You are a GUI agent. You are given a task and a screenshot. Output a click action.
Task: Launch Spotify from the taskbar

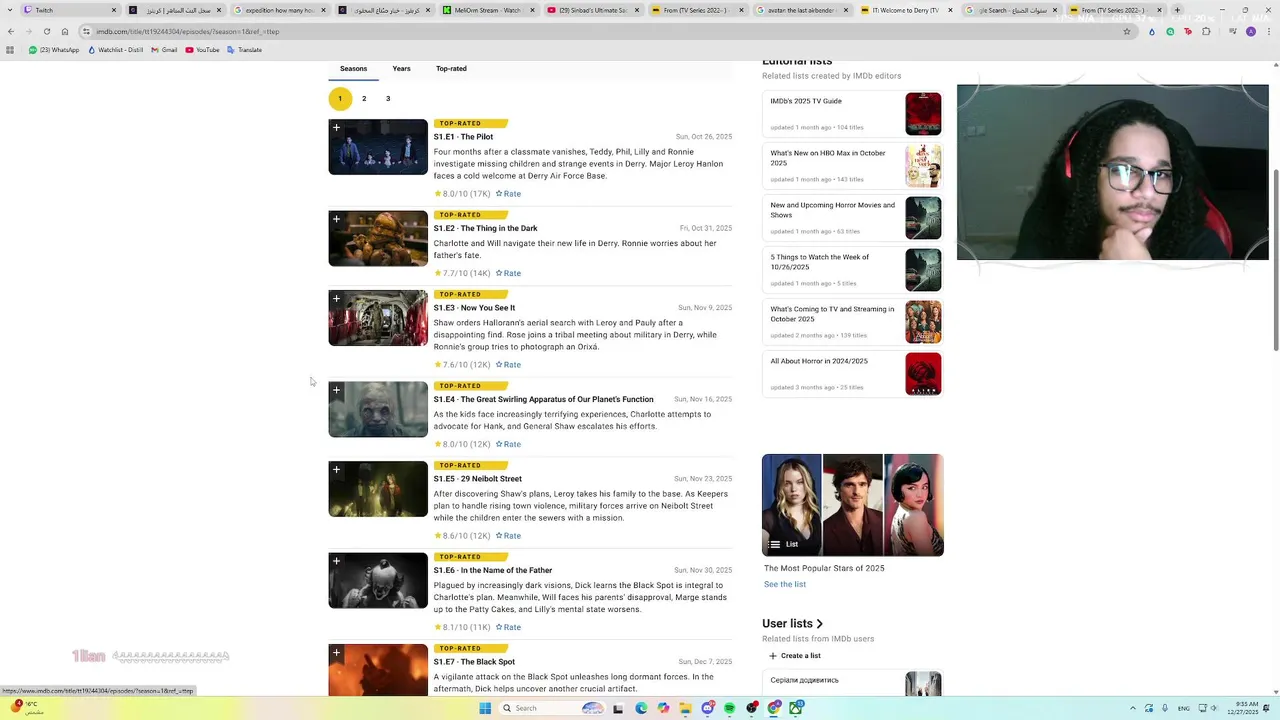tap(729, 708)
